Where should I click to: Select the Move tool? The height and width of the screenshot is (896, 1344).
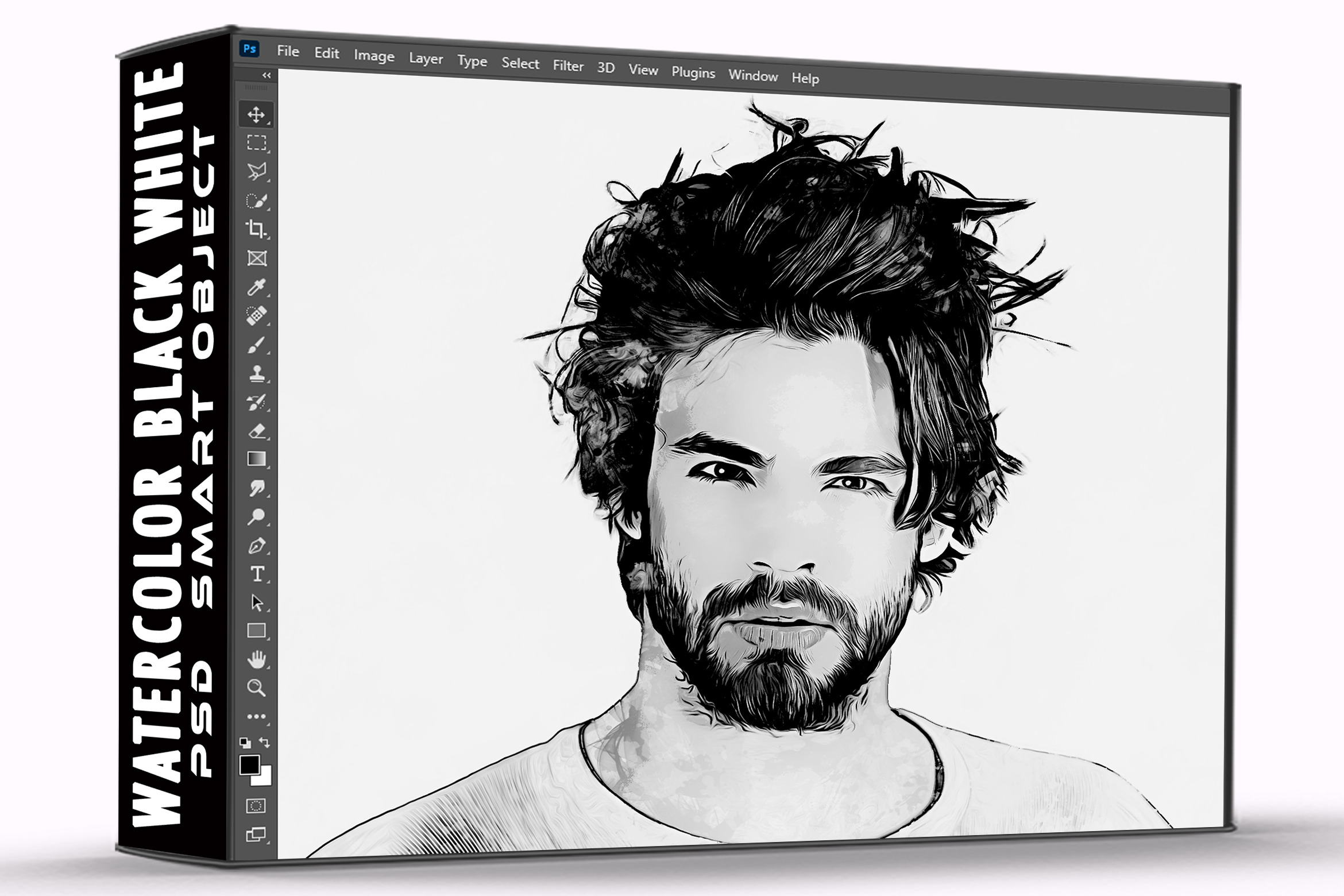(x=256, y=114)
